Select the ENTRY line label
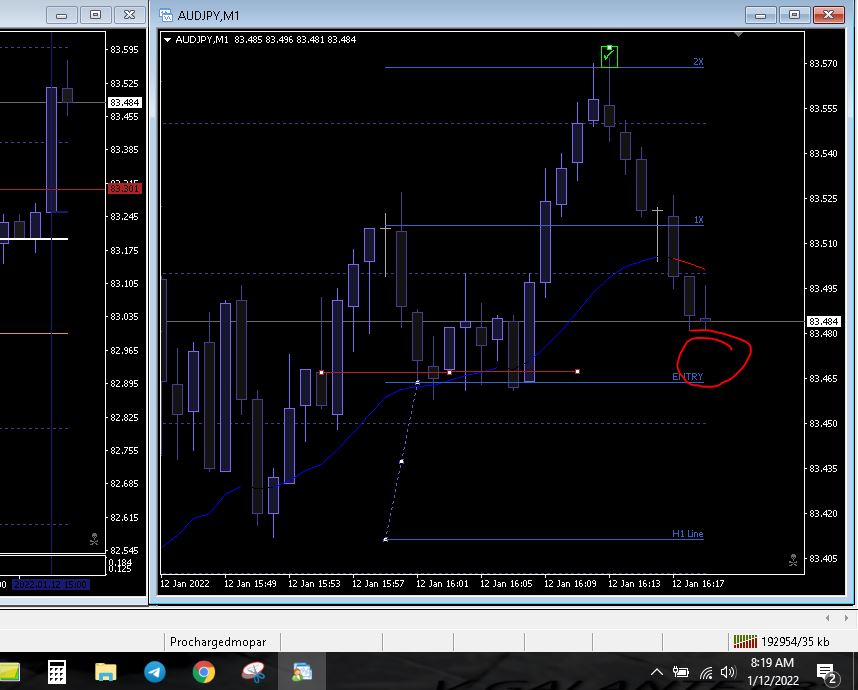Viewport: 858px width, 690px height. point(687,376)
